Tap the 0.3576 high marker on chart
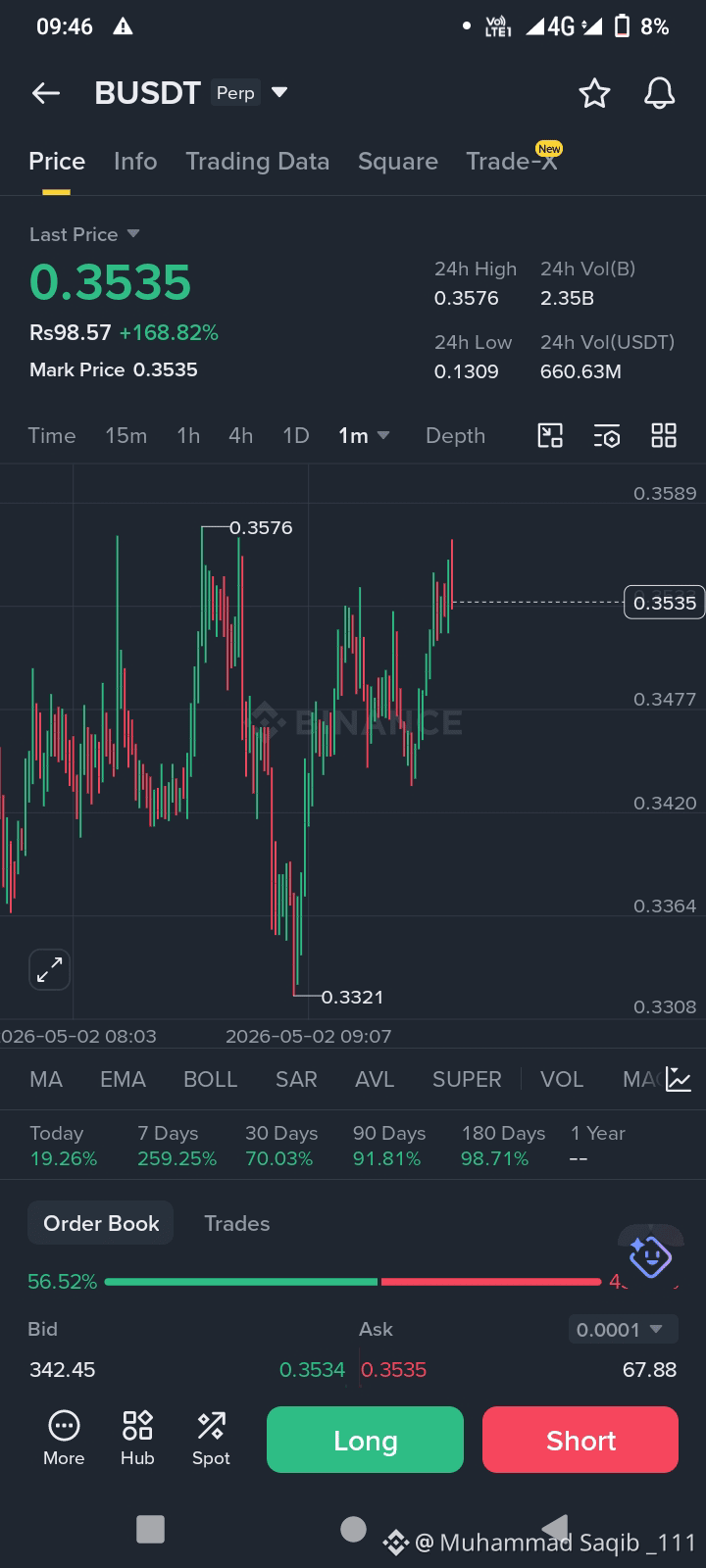The image size is (706, 1568). 261,527
